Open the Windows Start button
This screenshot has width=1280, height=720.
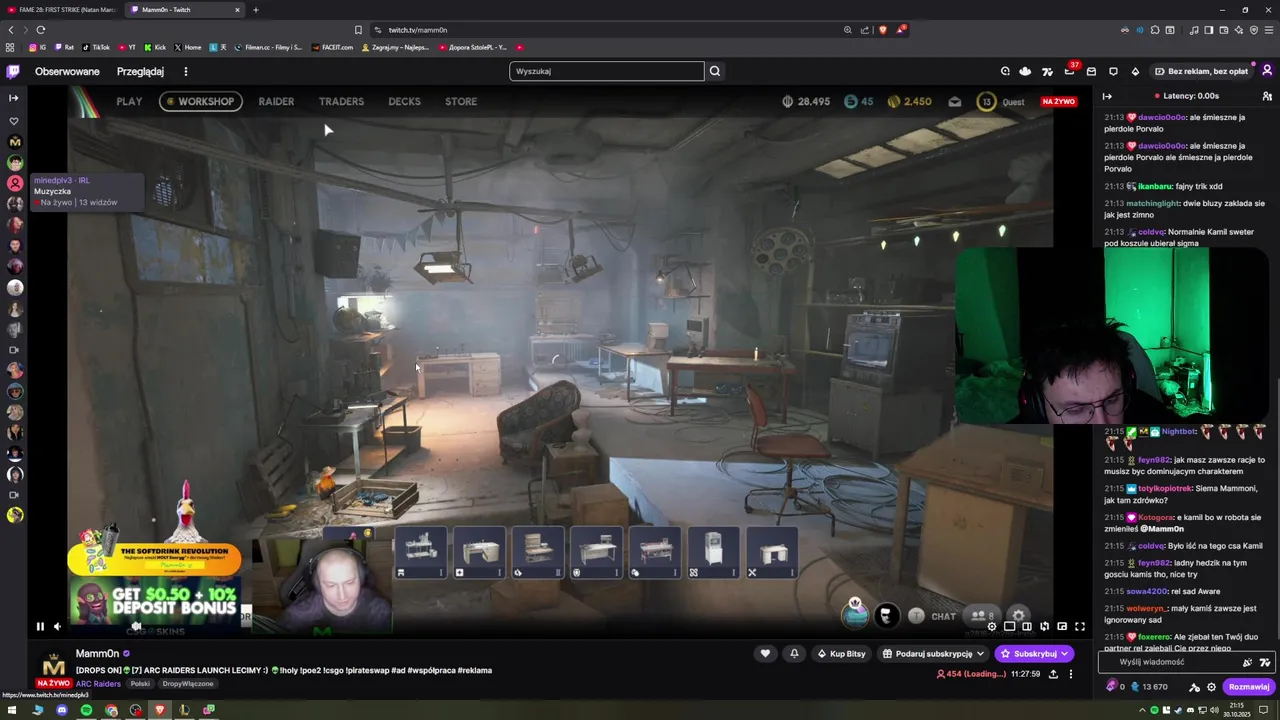(x=13, y=710)
